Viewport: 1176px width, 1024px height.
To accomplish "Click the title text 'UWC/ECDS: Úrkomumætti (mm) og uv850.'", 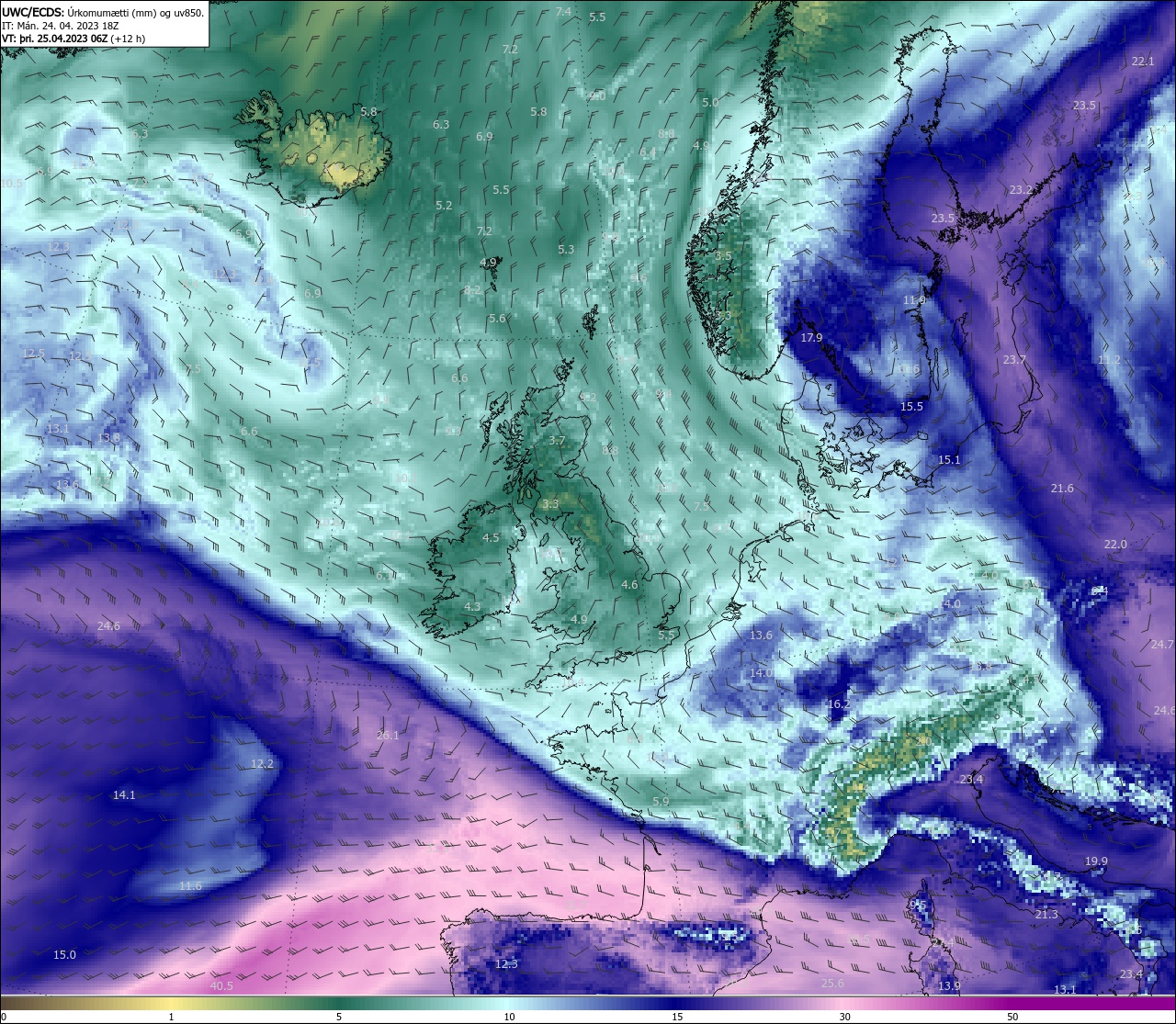I will tap(103, 13).
